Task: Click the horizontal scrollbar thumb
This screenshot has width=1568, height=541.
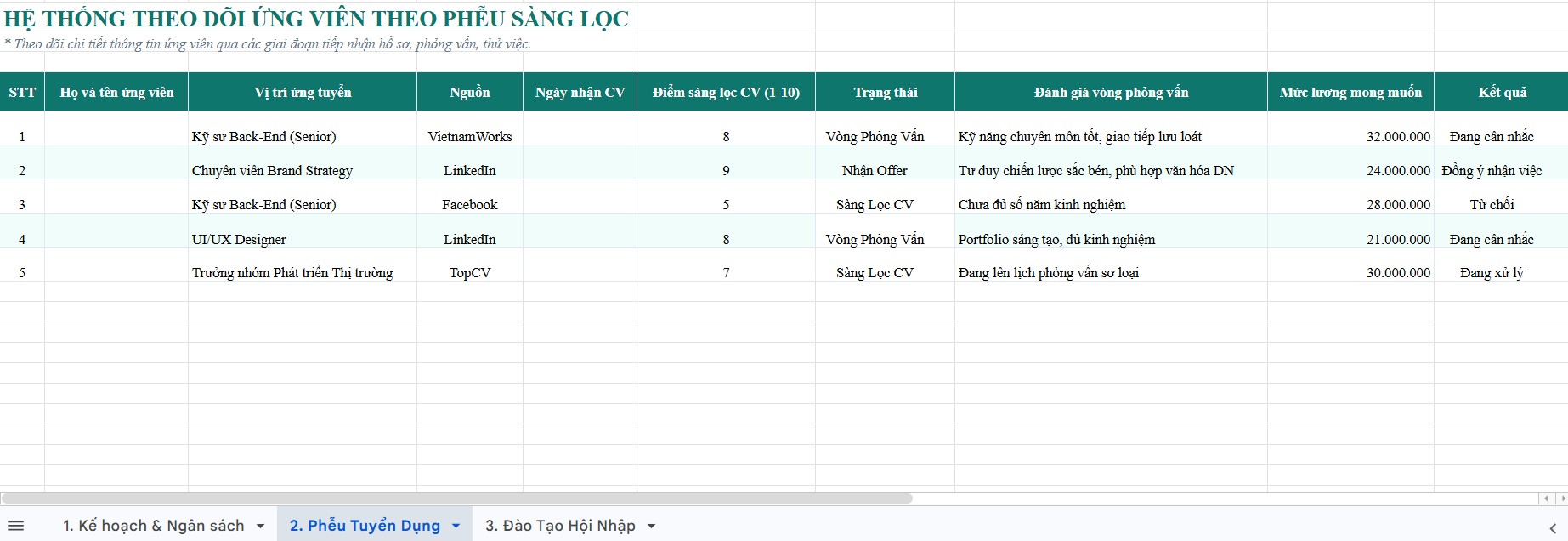Action: (x=457, y=498)
